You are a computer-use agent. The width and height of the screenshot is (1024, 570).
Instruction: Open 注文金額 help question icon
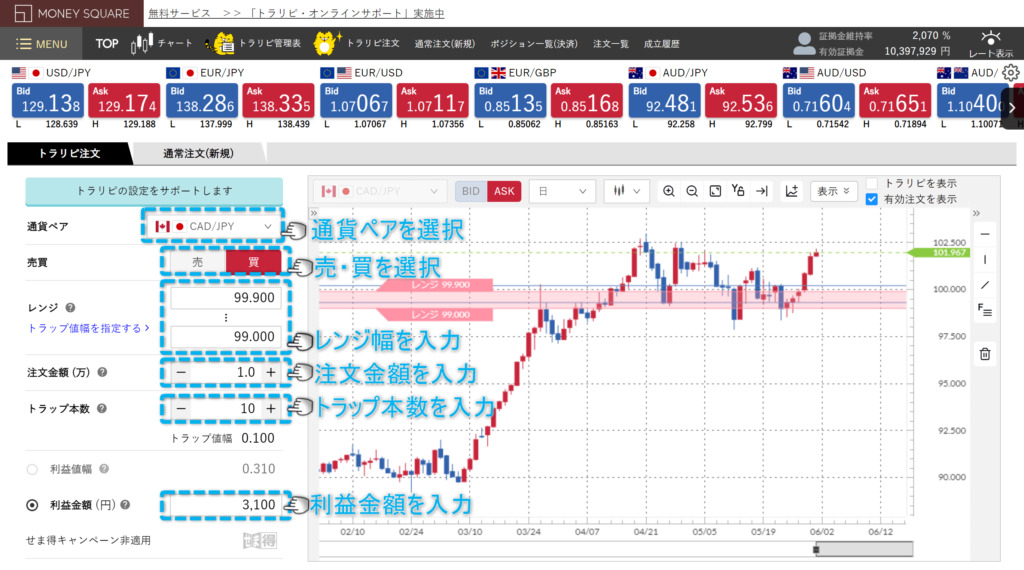coord(102,372)
